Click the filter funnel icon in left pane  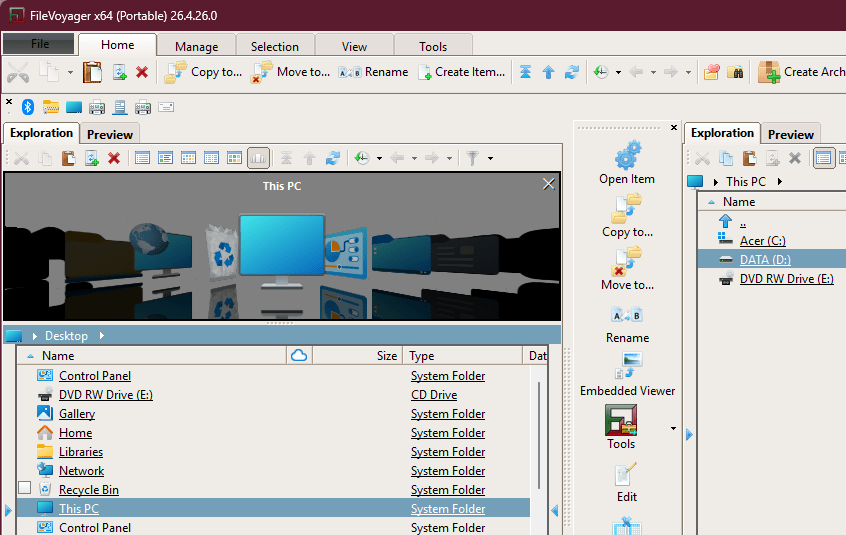coord(473,158)
